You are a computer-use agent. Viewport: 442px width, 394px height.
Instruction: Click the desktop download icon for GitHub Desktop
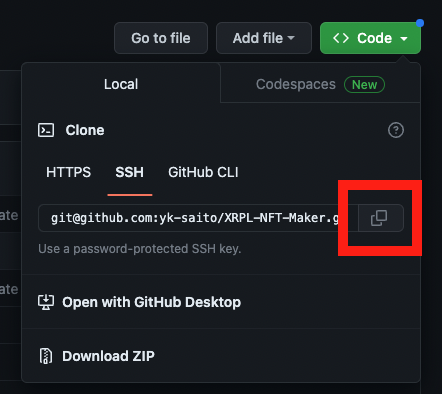tap(46, 302)
